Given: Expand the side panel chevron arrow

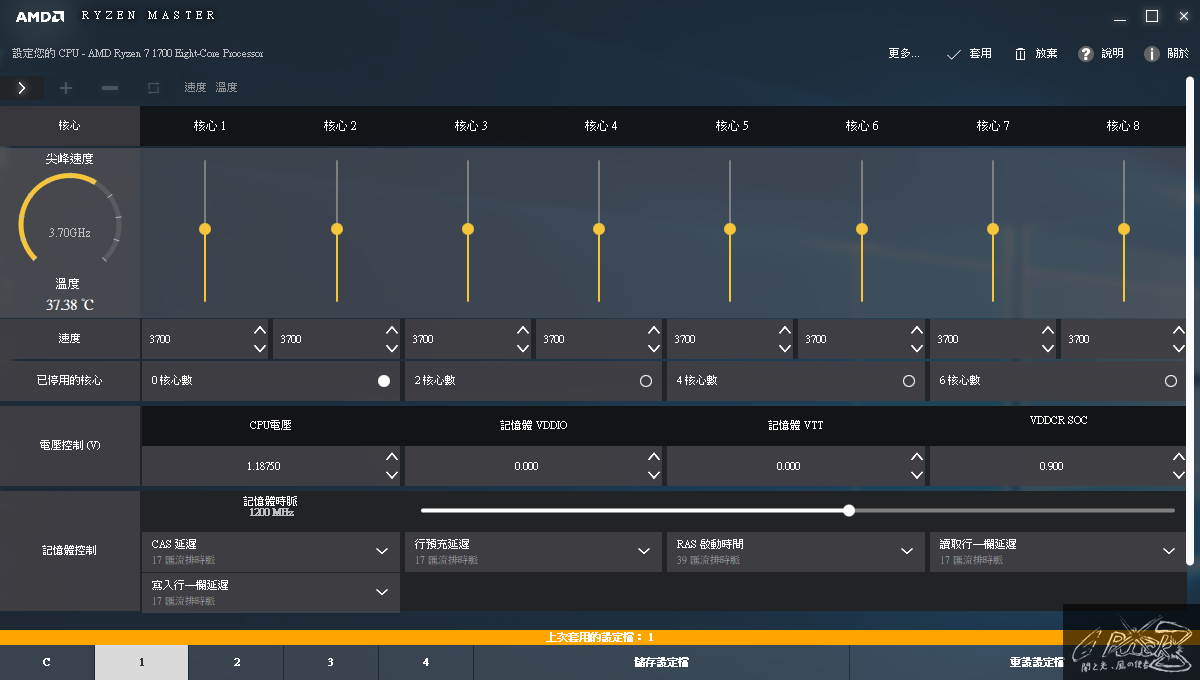Looking at the screenshot, I should [x=22, y=88].
